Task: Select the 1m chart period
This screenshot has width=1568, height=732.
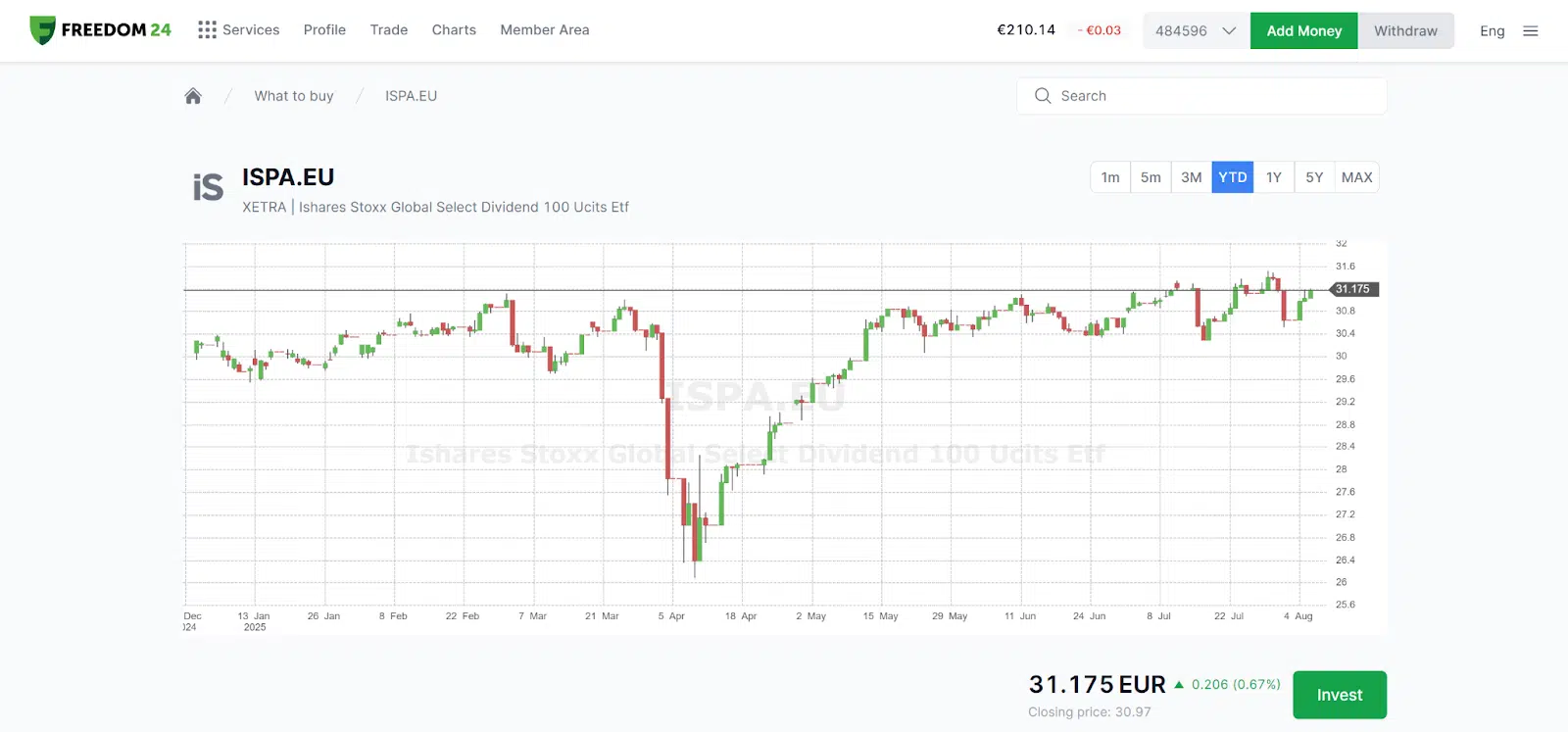Action: tap(1110, 177)
